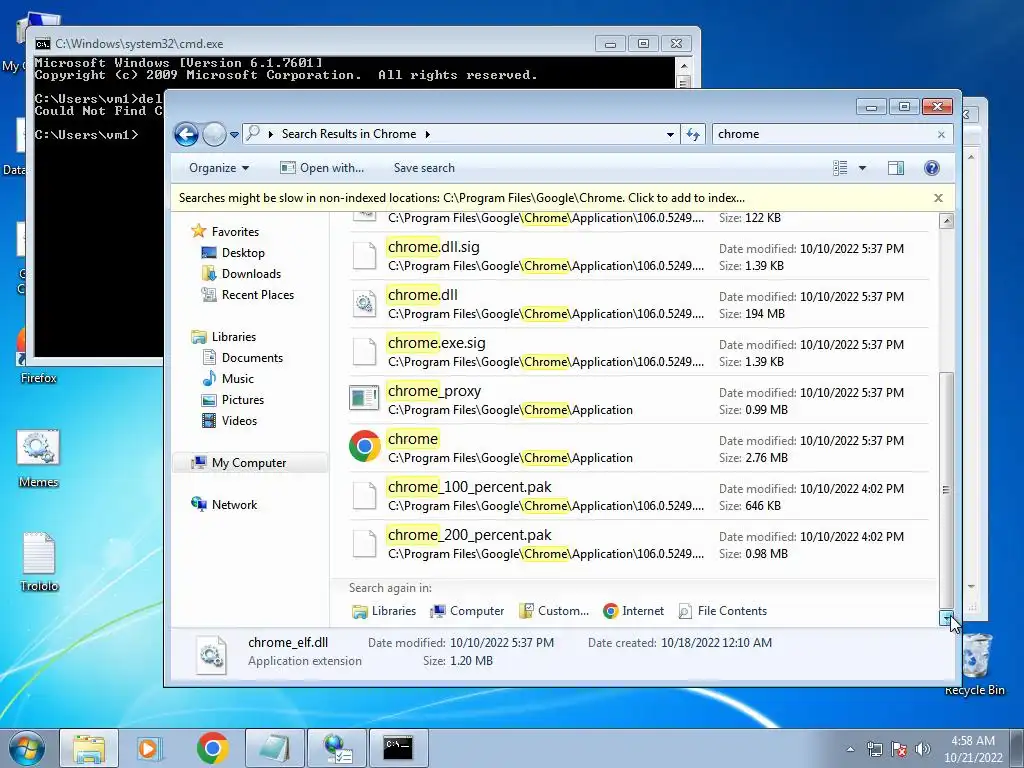
Task: Click the yellow non-indexed locations message
Action: pos(462,198)
